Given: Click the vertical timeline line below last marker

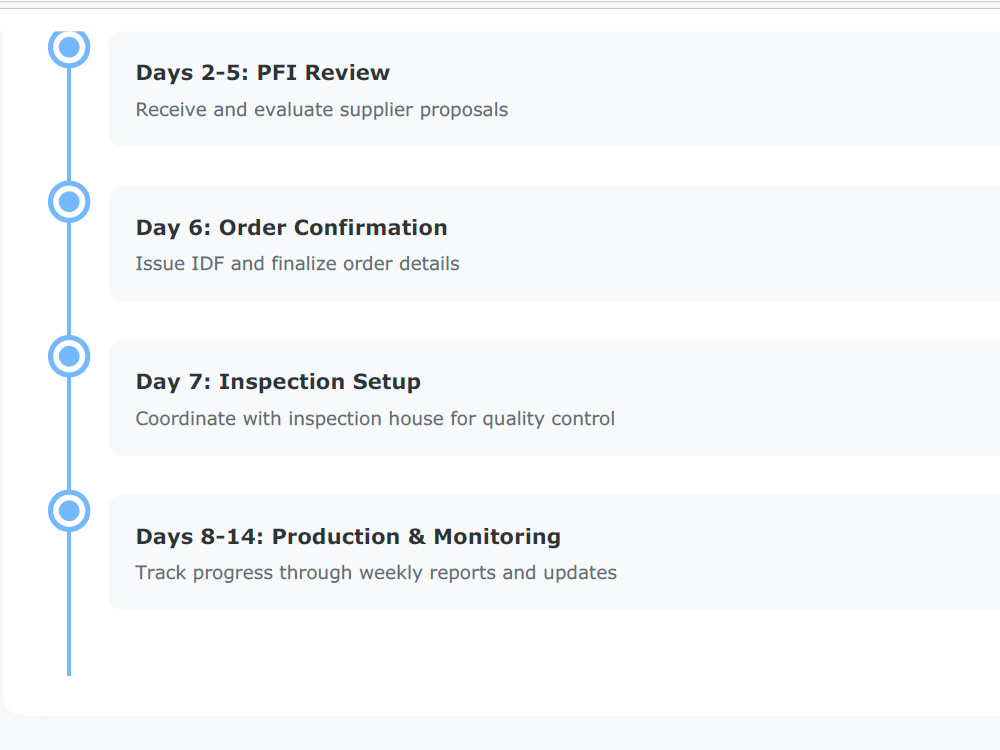Looking at the screenshot, I should (69, 604).
